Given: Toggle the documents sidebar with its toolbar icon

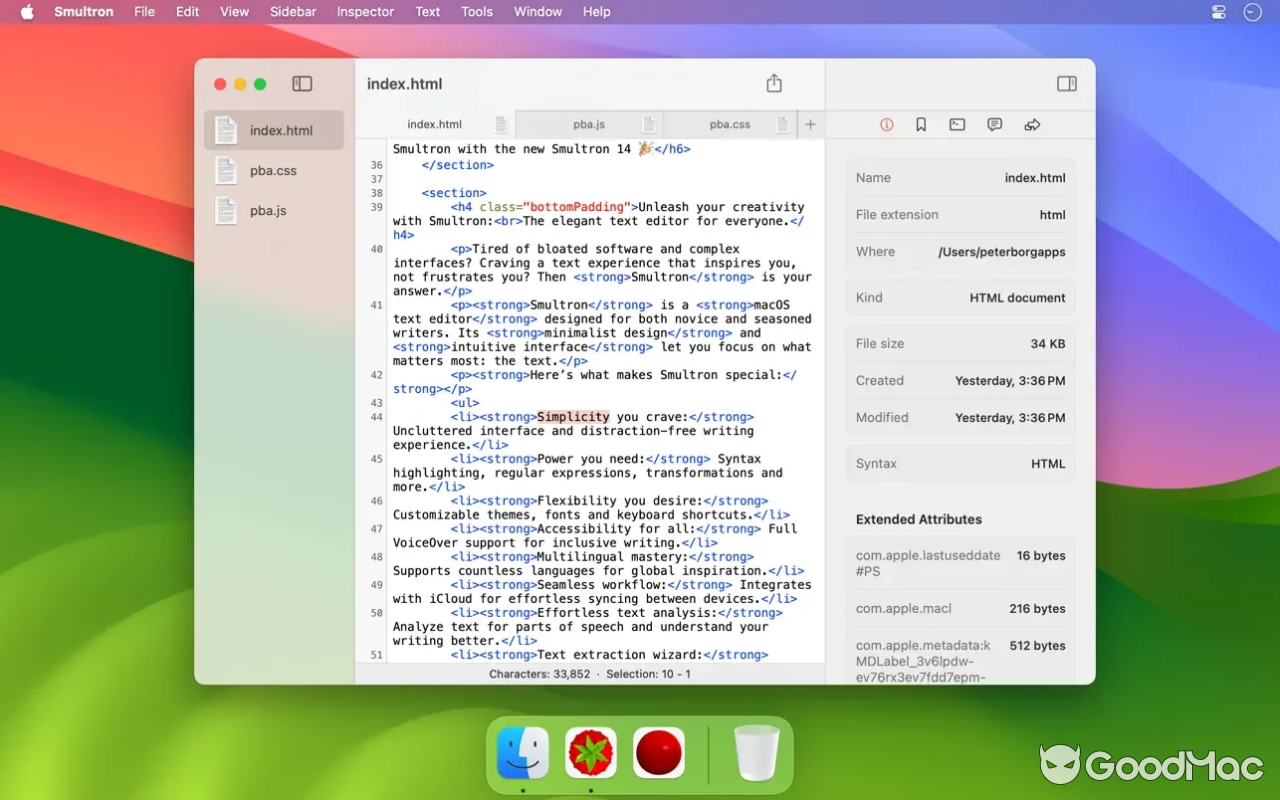Looking at the screenshot, I should coord(302,83).
